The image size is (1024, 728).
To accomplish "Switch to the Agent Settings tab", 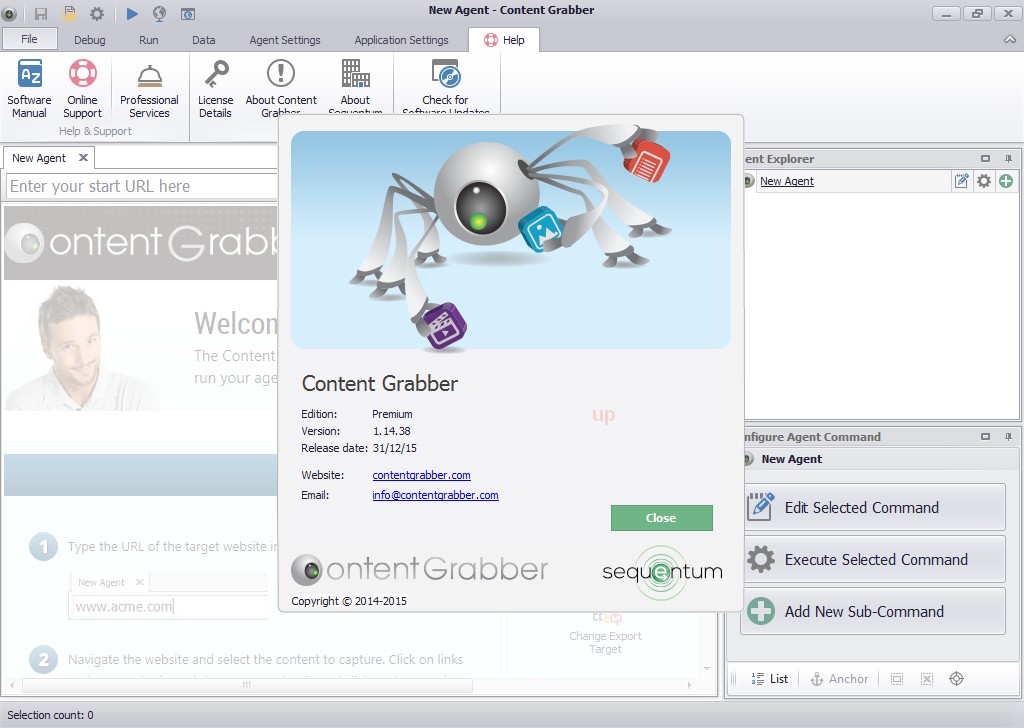I will 285,40.
